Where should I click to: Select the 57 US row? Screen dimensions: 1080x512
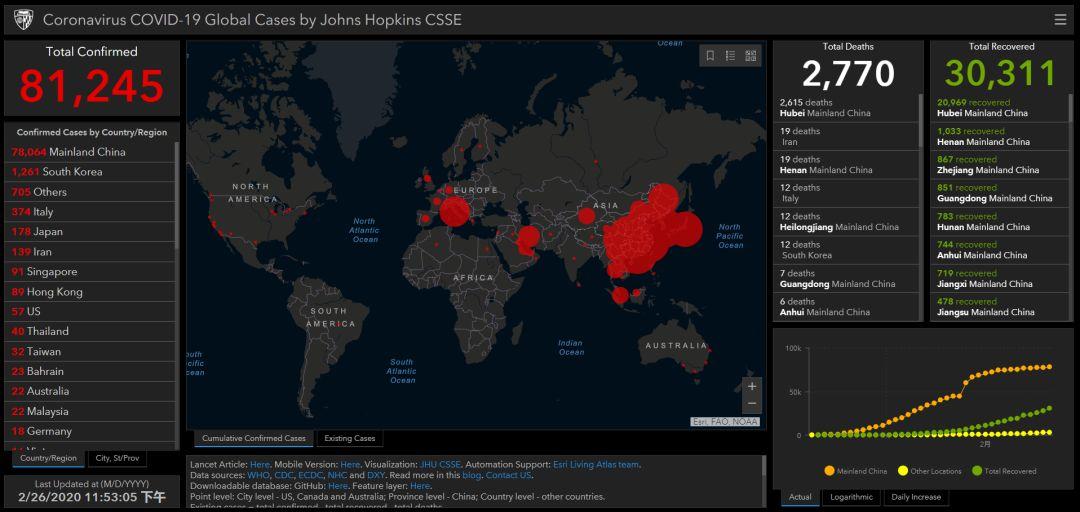91,311
